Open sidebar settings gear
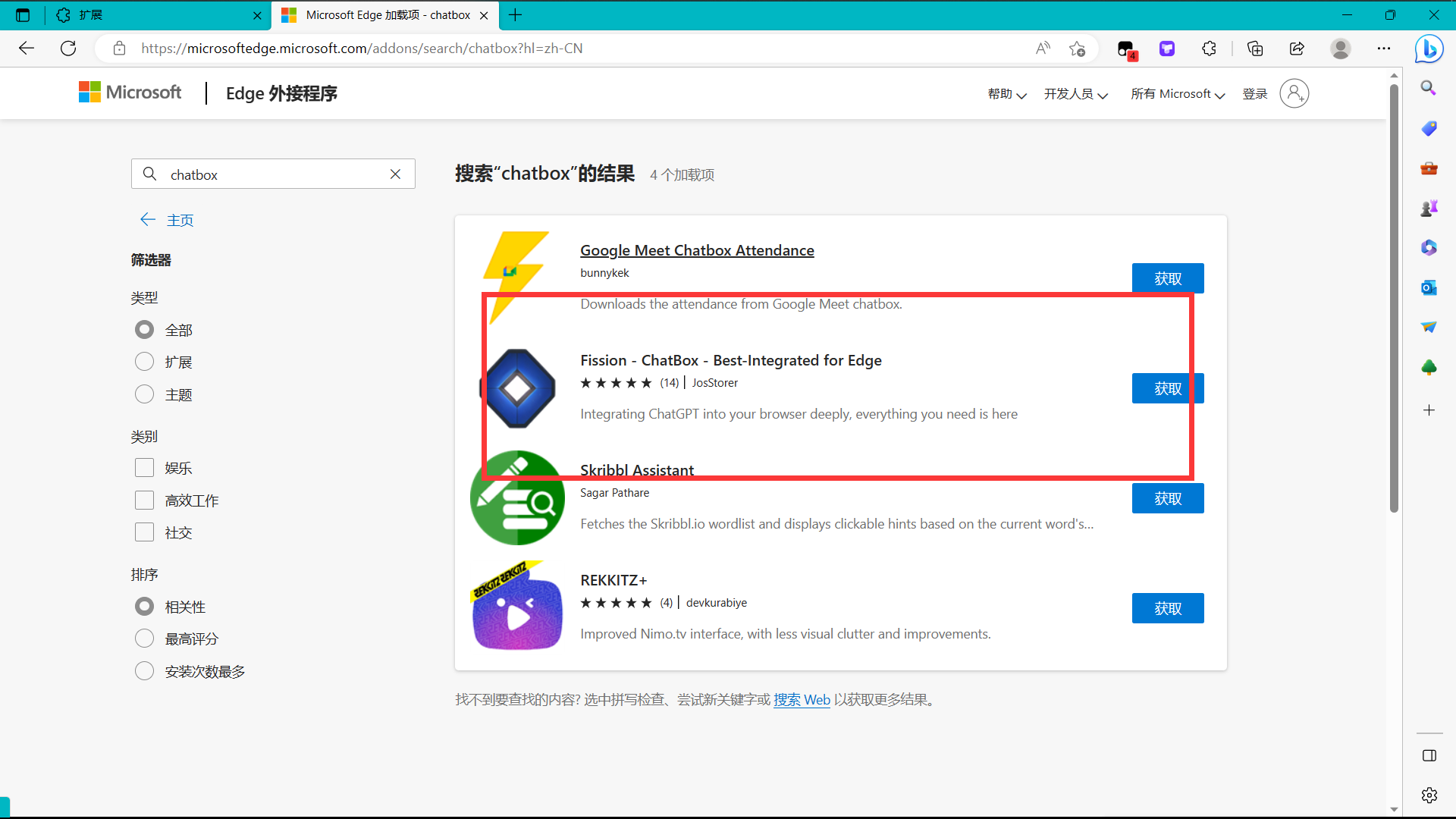 1429,795
